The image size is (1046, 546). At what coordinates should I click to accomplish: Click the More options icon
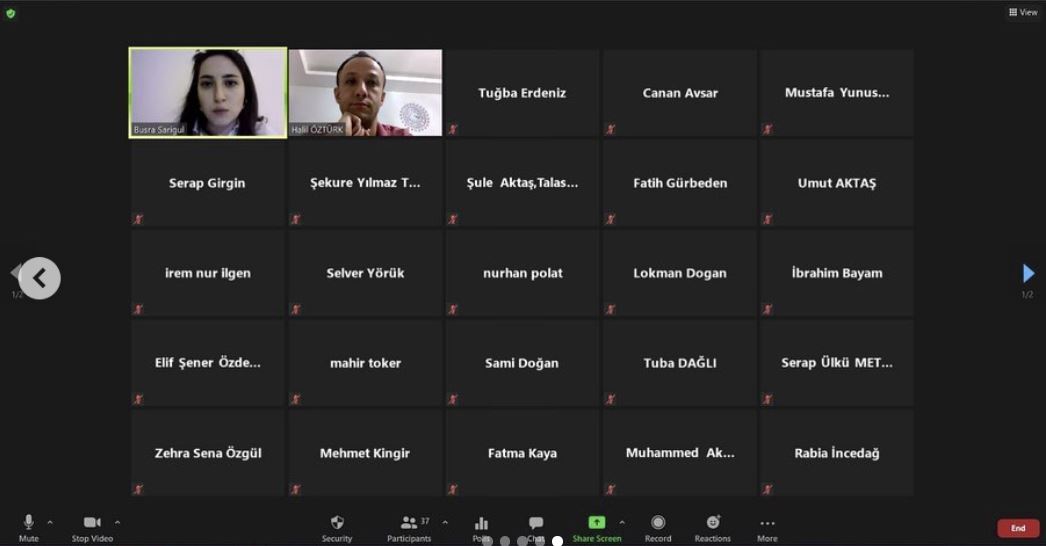[x=767, y=523]
